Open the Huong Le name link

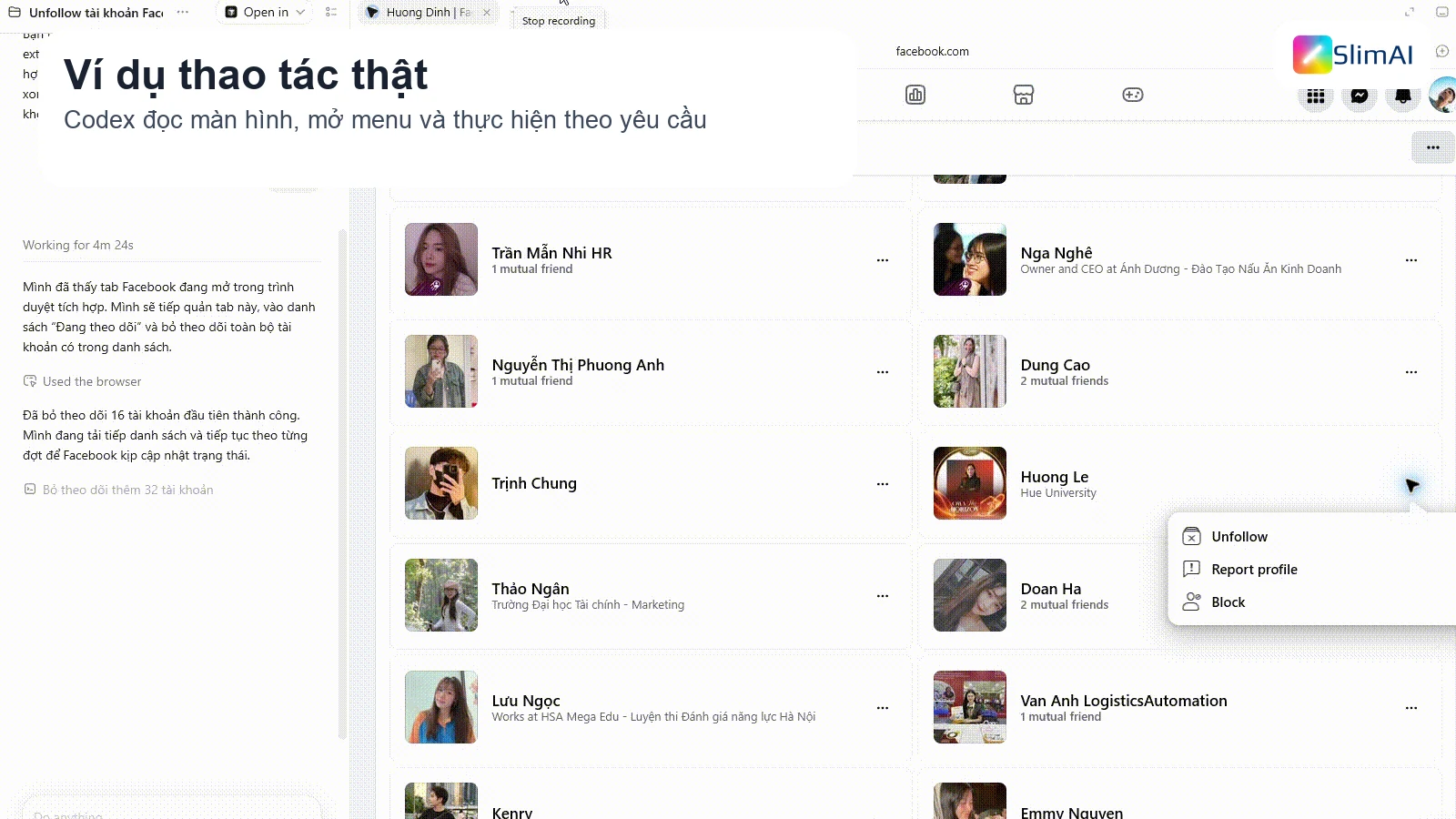1055,477
